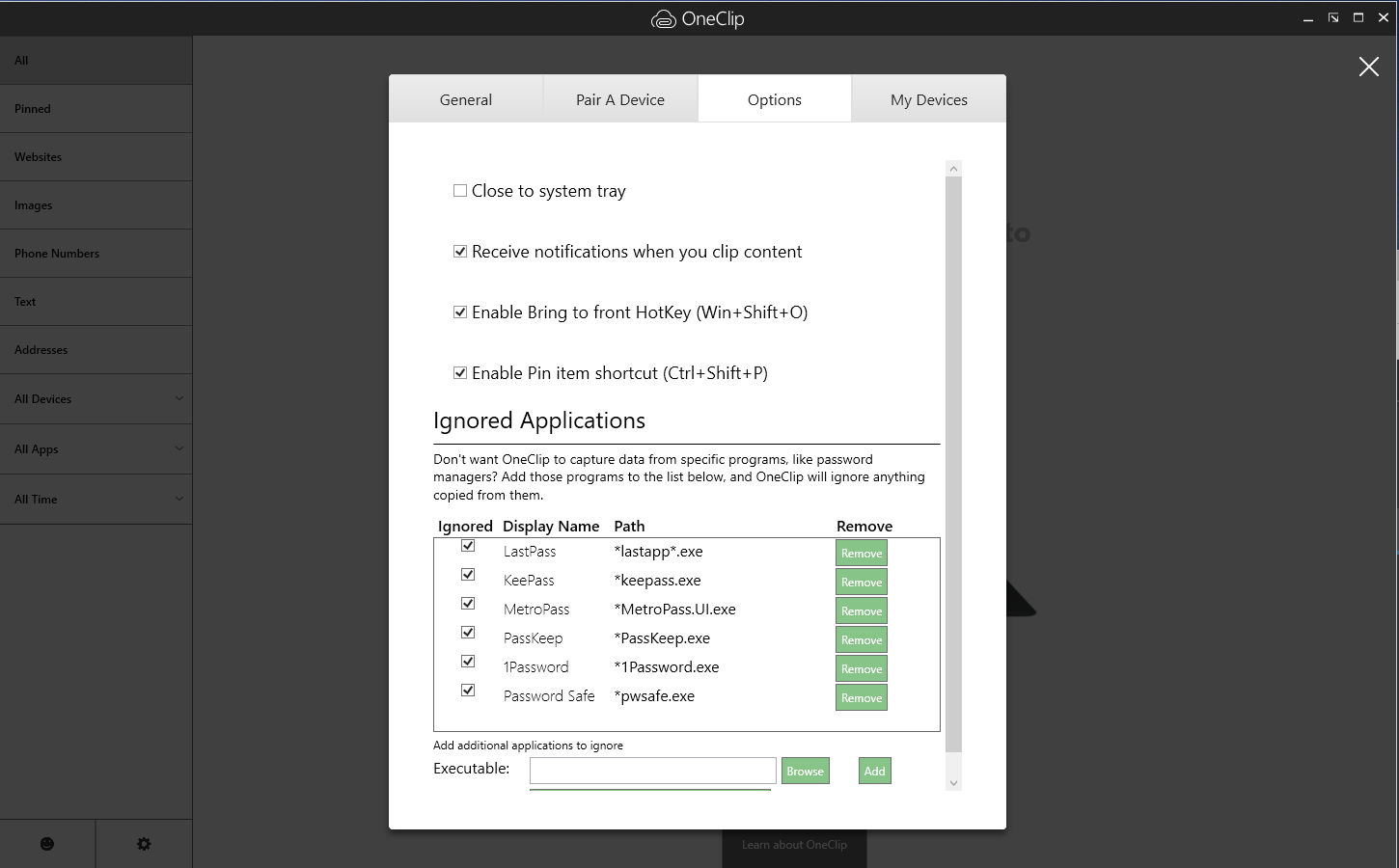Select the *1Password.exe path text

[666, 667]
